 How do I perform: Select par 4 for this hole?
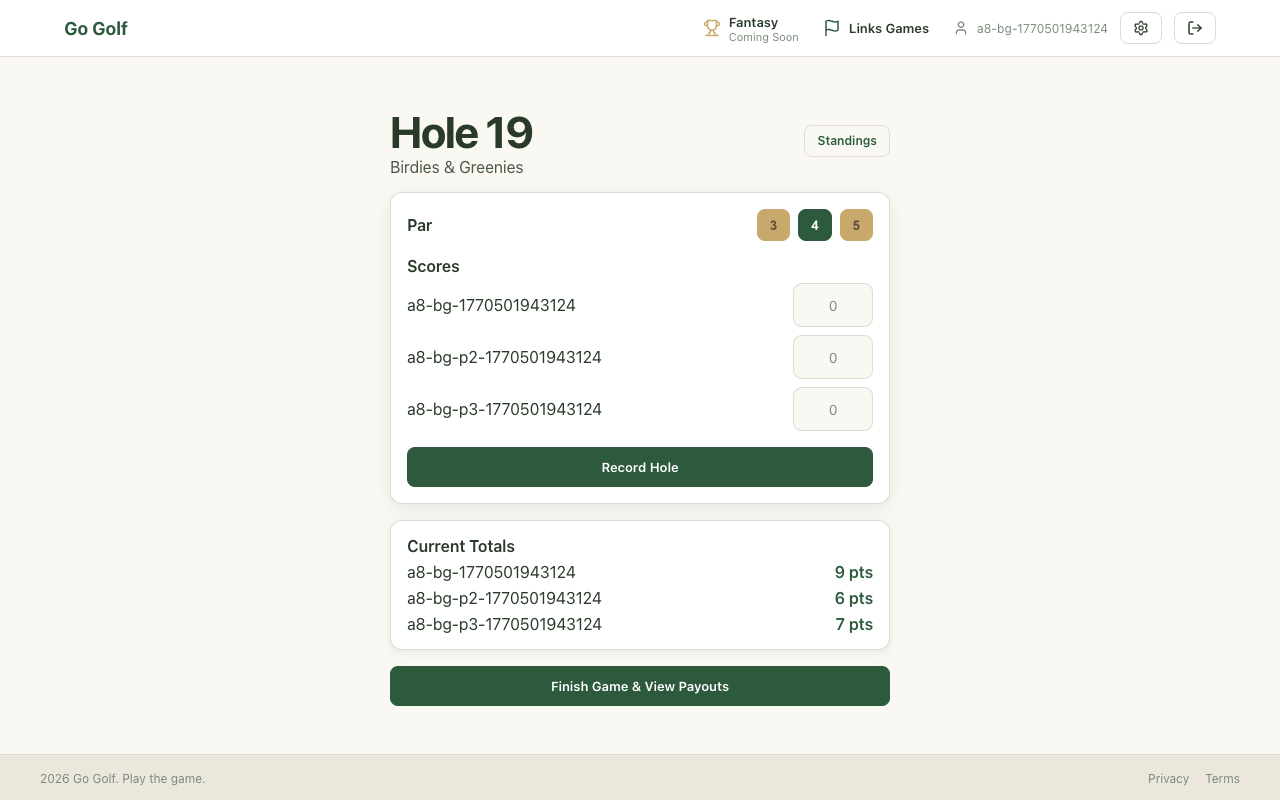815,225
